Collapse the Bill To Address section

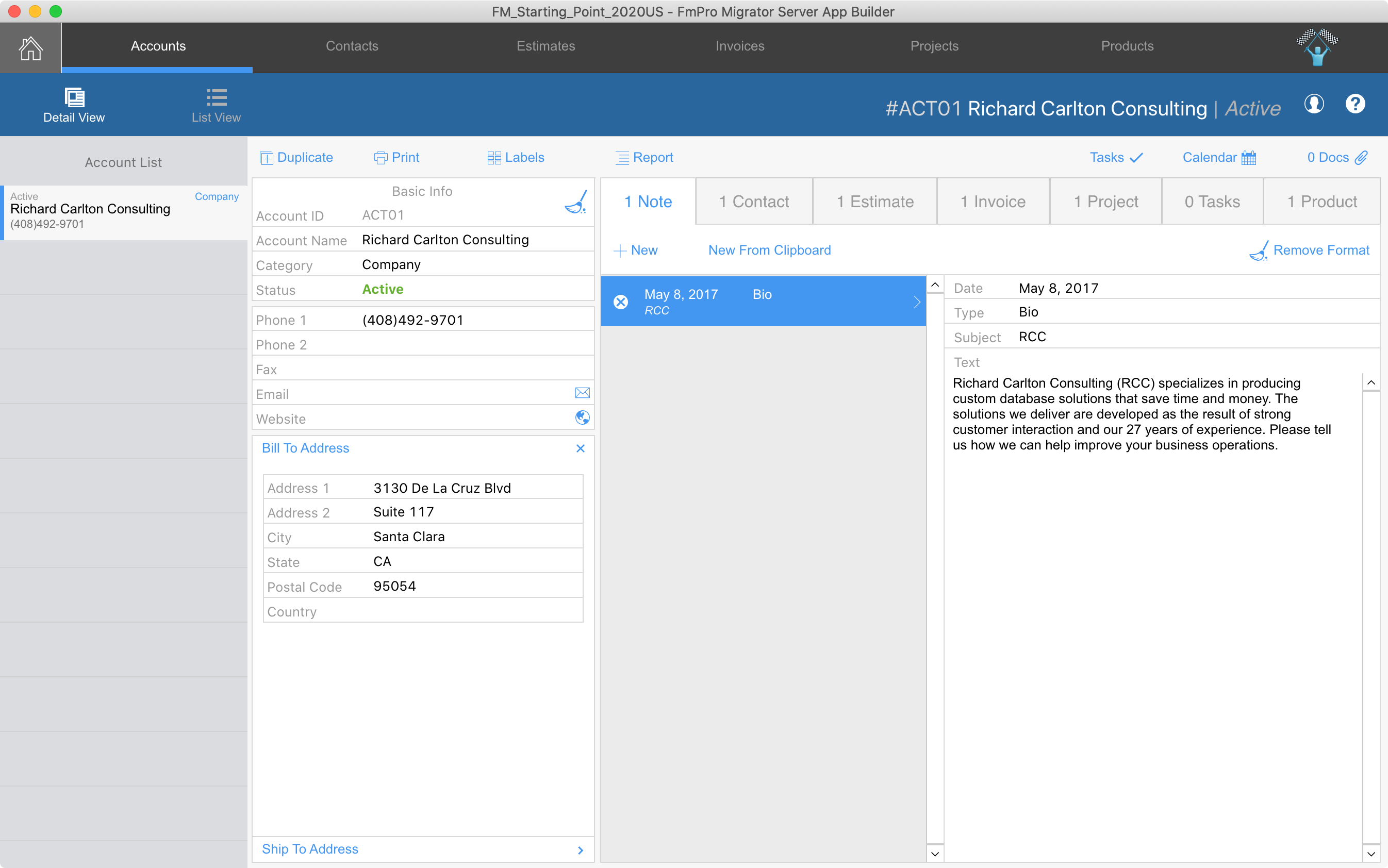580,448
